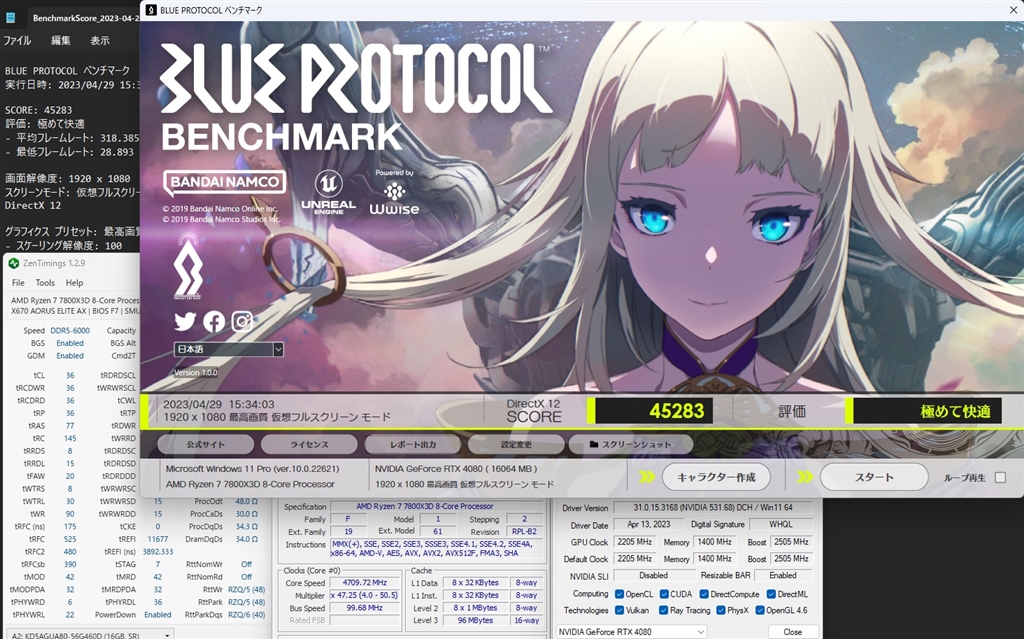Image resolution: width=1024 pixels, height=639 pixels.
Task: Open the ZenTimings File menu
Action: click(18, 283)
